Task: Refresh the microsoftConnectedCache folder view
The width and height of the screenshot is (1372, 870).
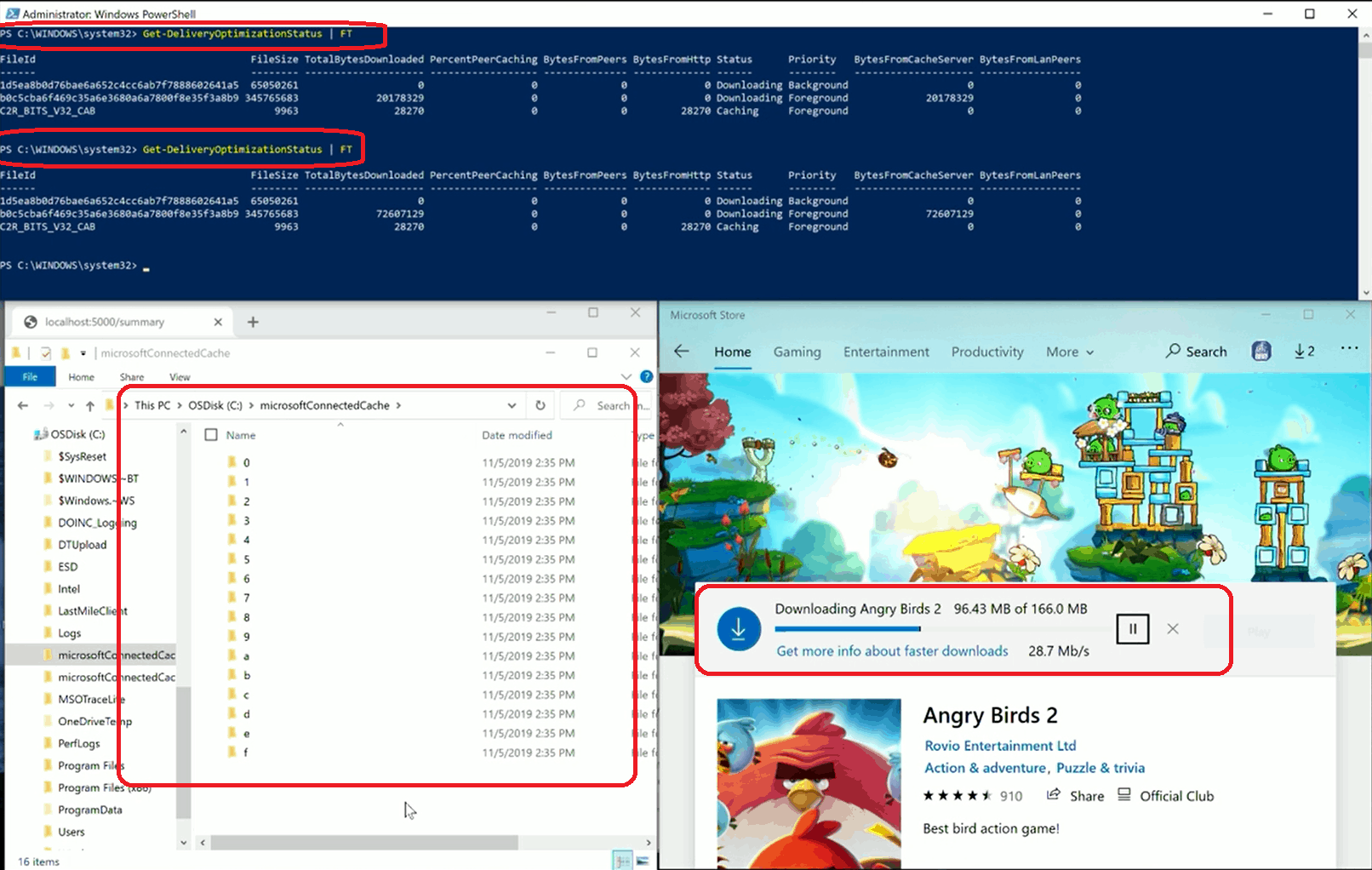Action: pyautogui.click(x=540, y=405)
